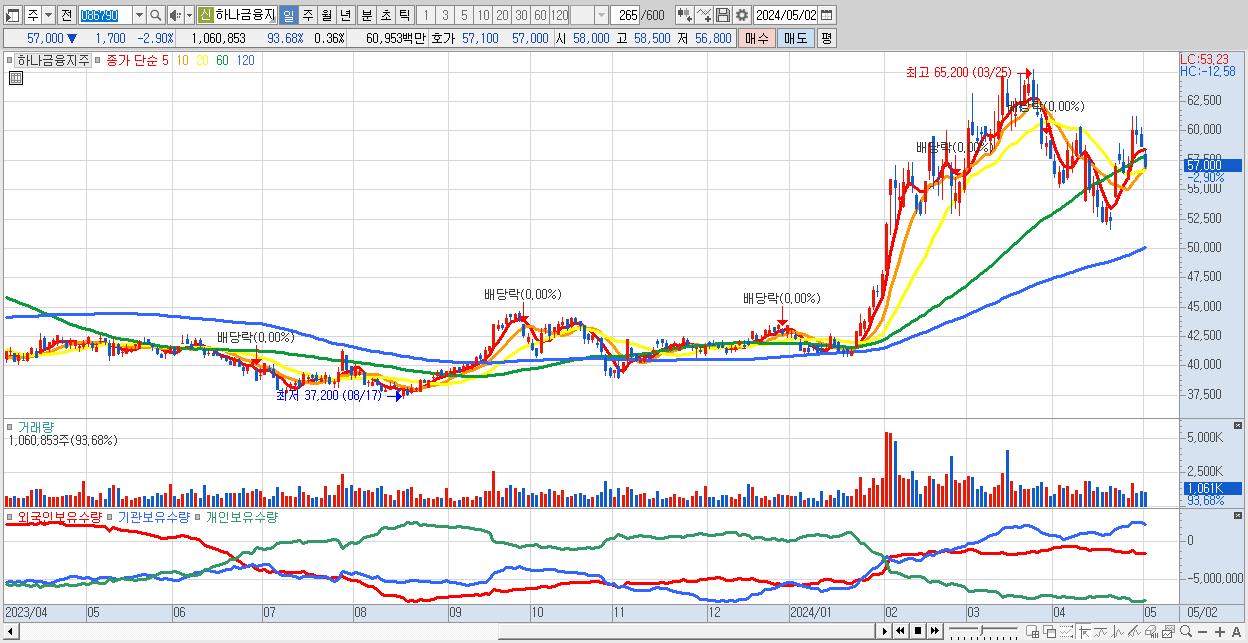Click the chart image icon at bottom toolbar
The image size is (1248, 643).
[1168, 631]
